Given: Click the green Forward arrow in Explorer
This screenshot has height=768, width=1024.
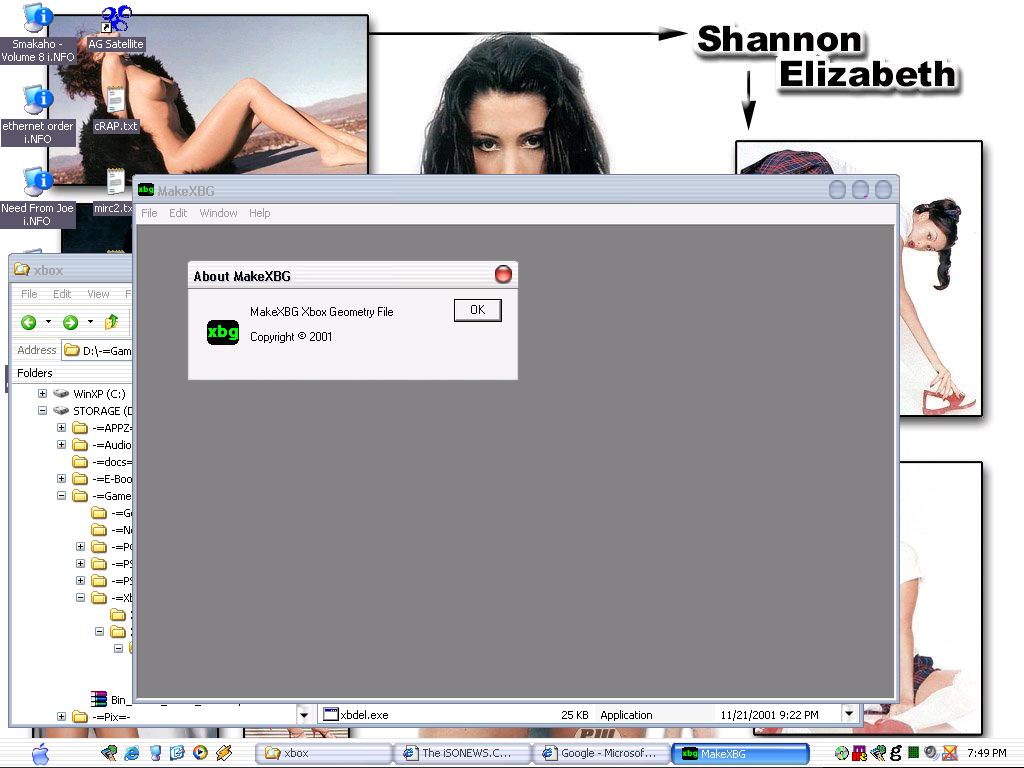Looking at the screenshot, I should (x=70, y=322).
